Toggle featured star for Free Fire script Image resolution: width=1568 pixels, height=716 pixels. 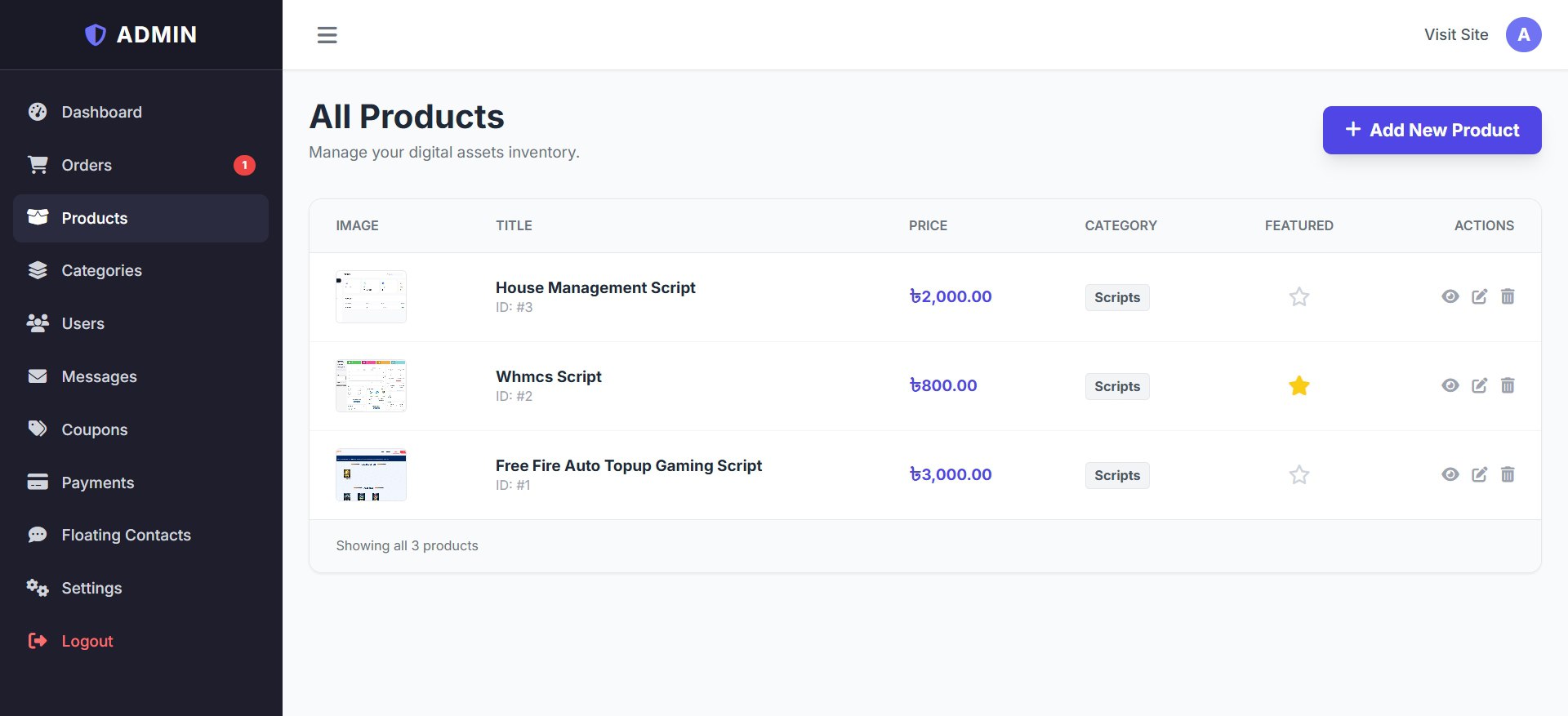(1298, 474)
